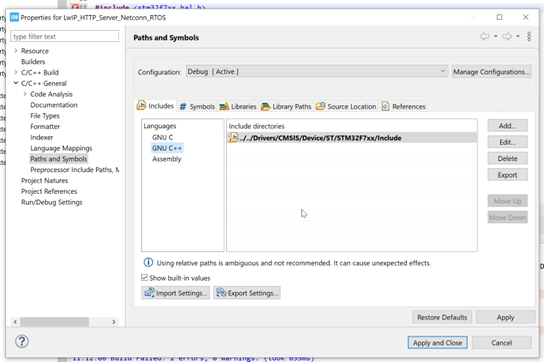Screen dimensions: 544x362
Task: Switch to the Symbols tab
Action: click(197, 107)
